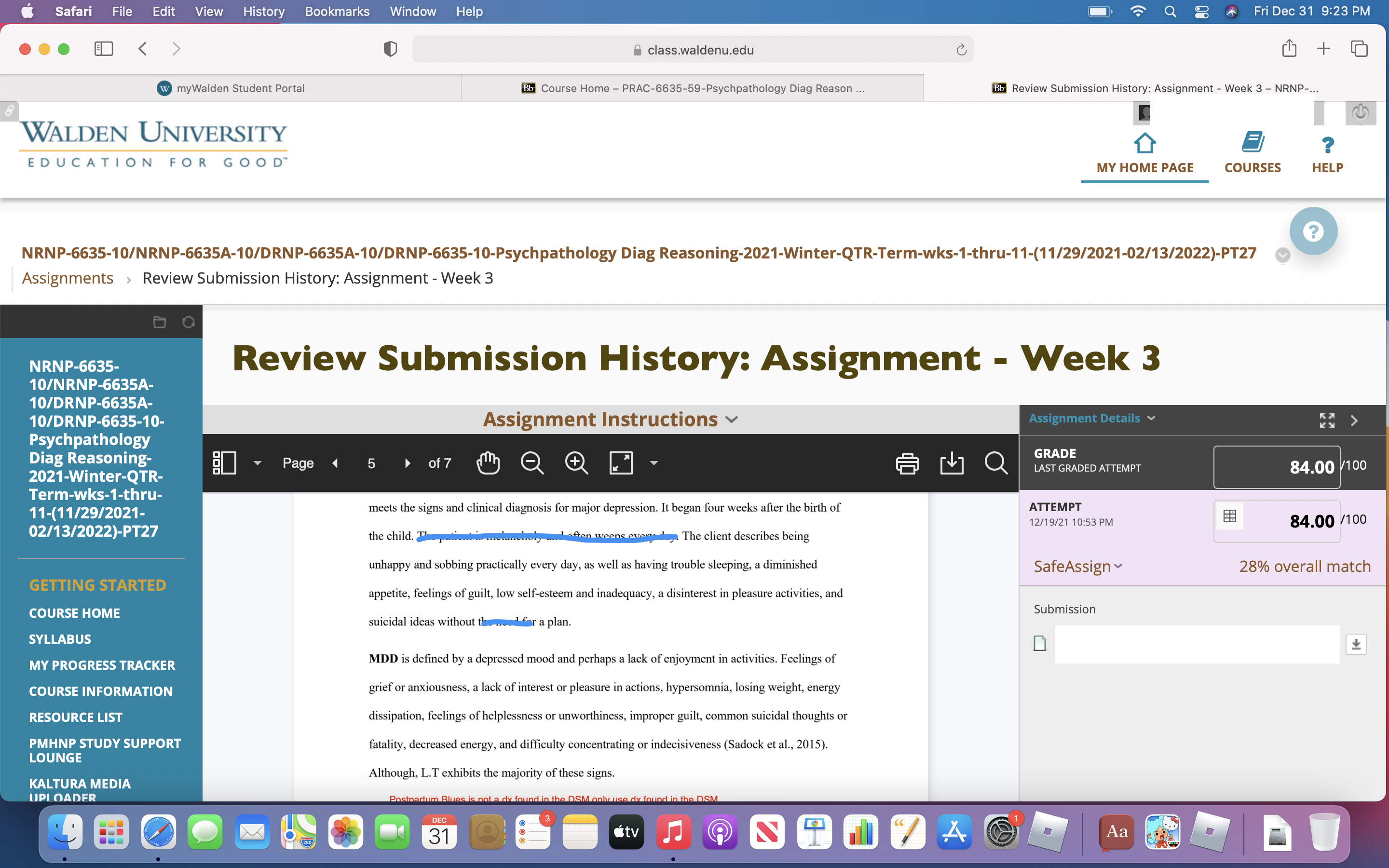Refresh the course menu

click(x=188, y=322)
